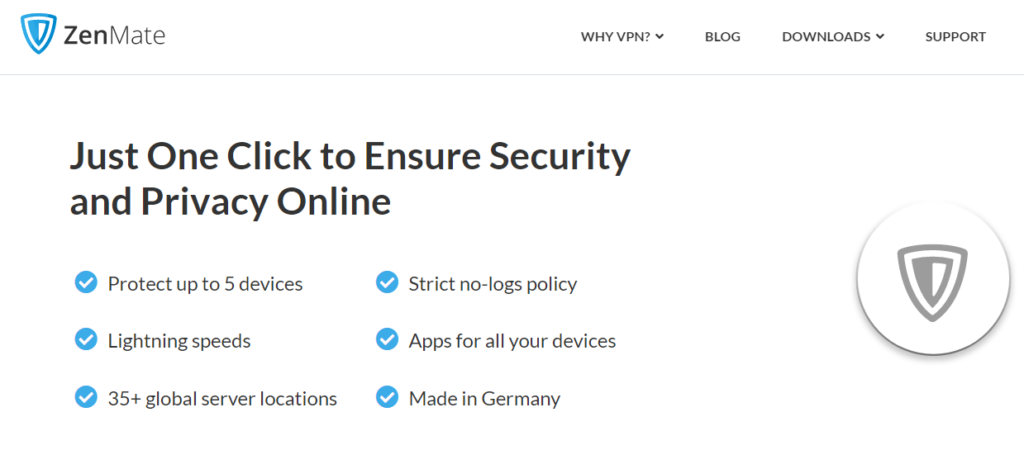Expand the DOWNLOADS chevron arrow
The image size is (1024, 469).
pyautogui.click(x=880, y=37)
